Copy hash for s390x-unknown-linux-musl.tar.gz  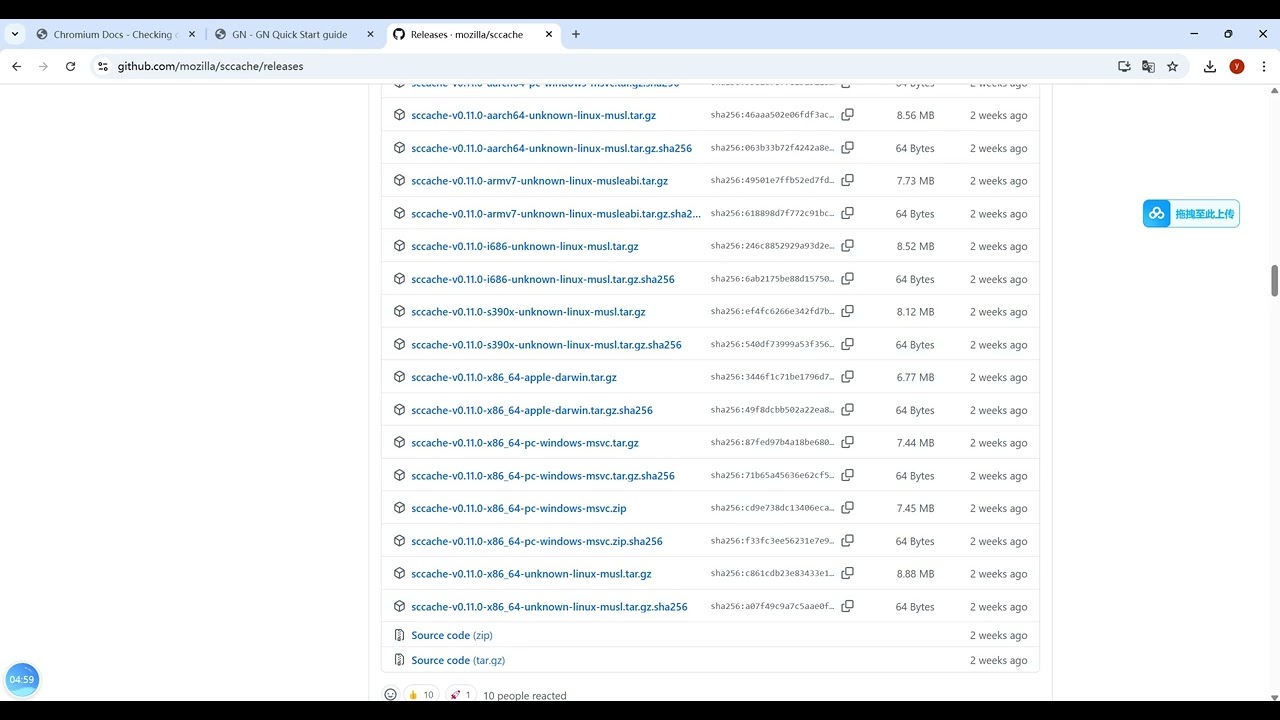pos(847,312)
